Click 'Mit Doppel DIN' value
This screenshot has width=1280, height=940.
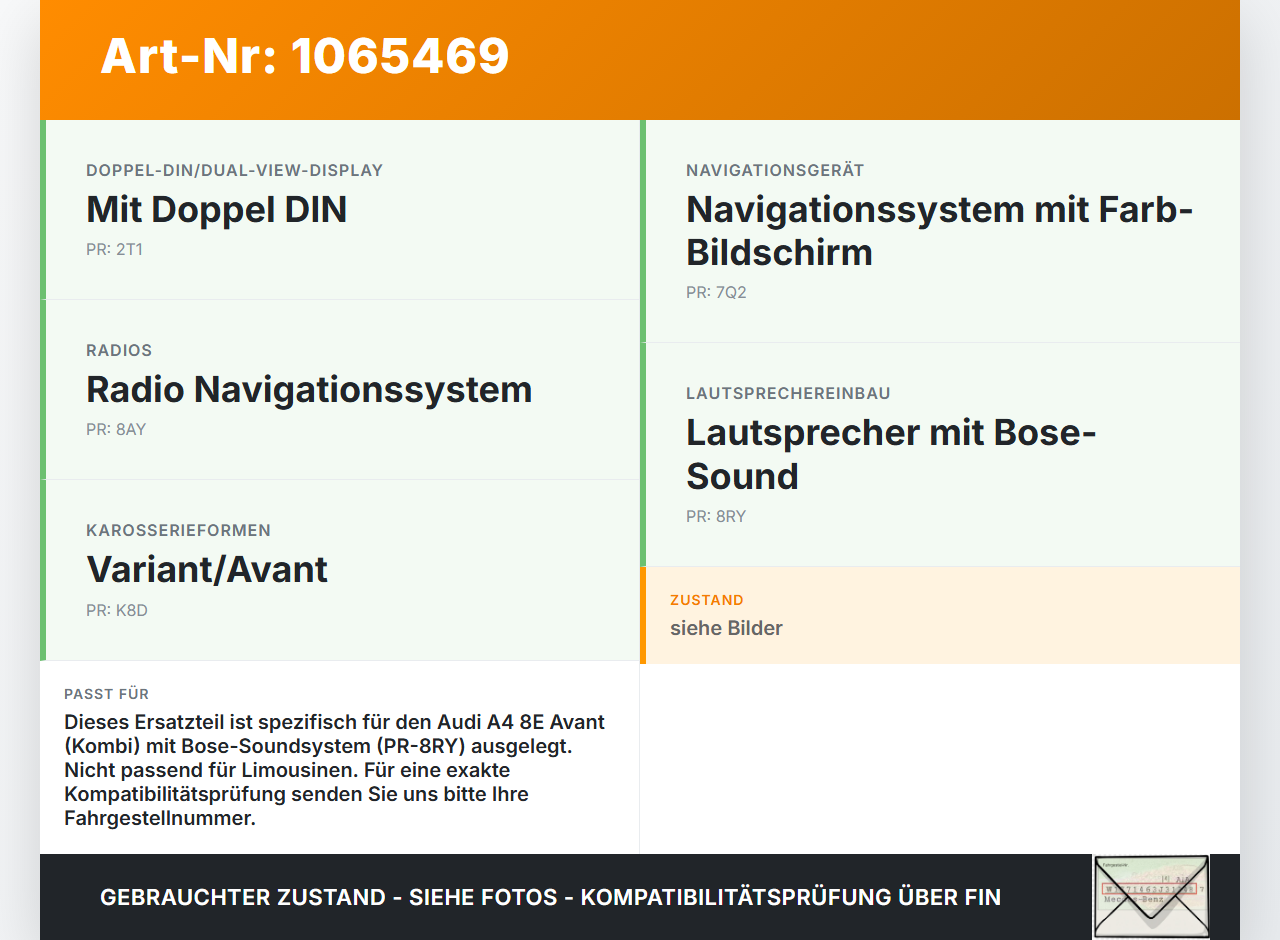click(217, 209)
